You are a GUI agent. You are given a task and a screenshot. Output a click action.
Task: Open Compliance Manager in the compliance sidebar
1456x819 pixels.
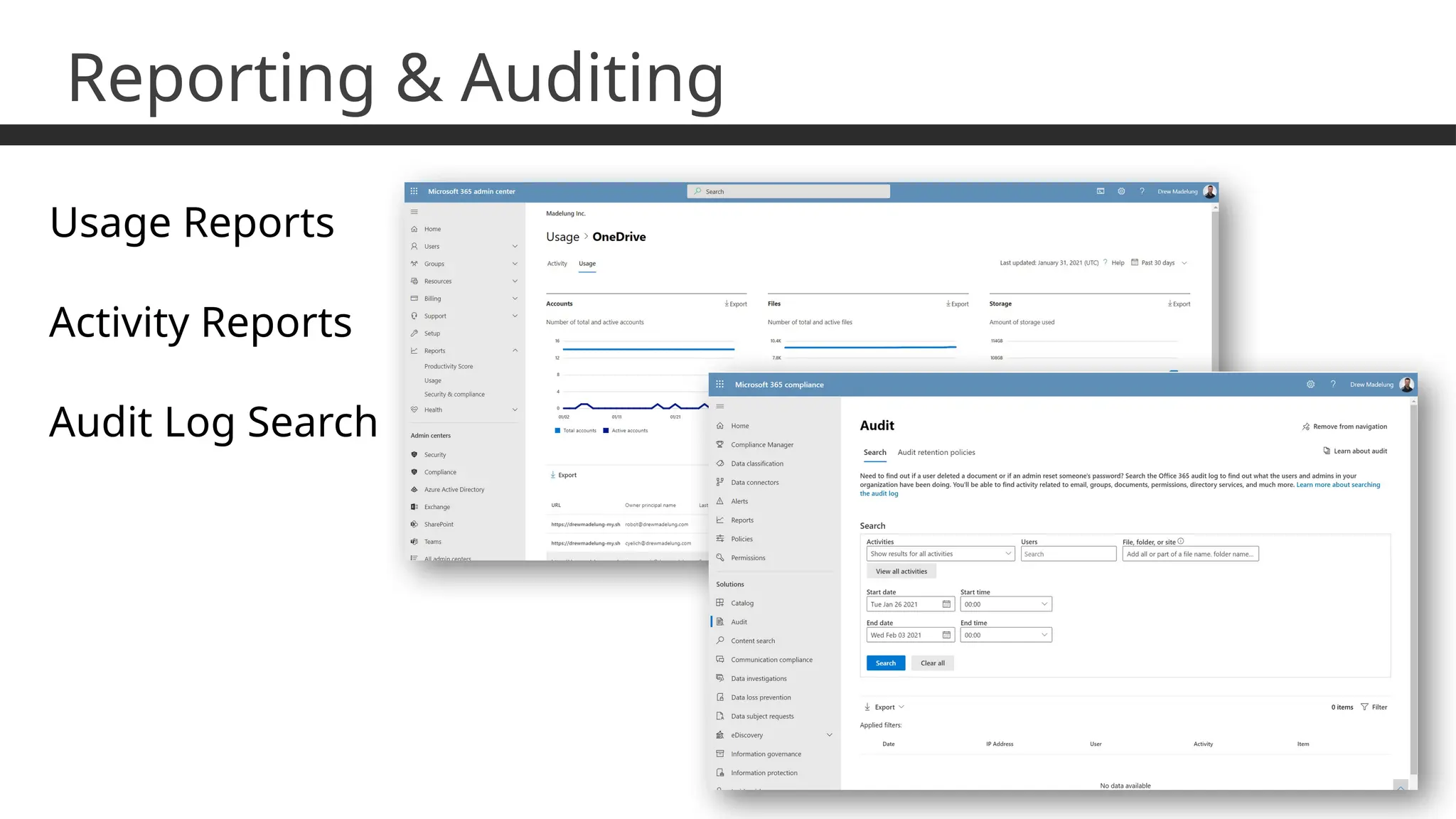(x=762, y=445)
